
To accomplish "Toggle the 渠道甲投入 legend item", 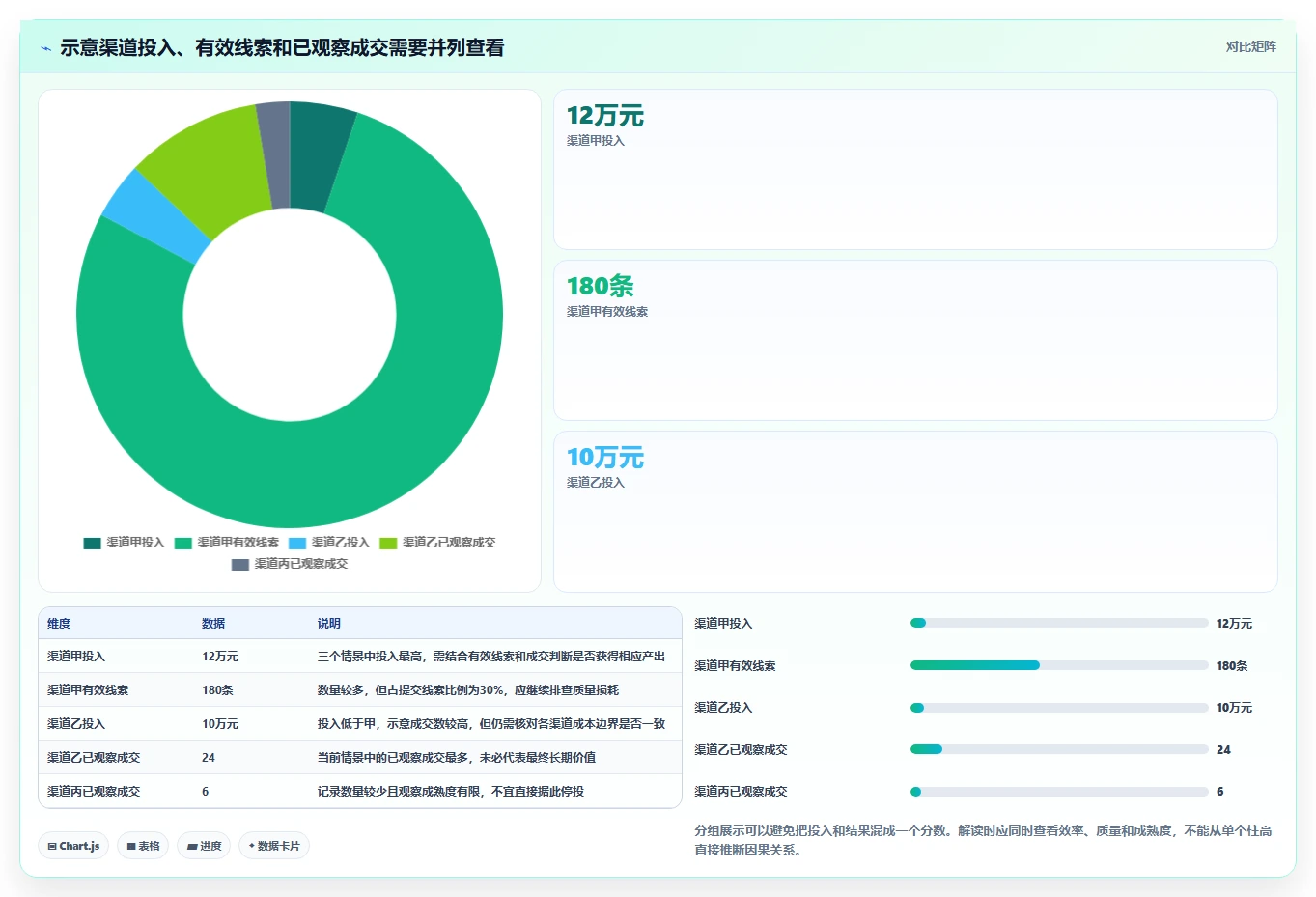I will tap(125, 543).
